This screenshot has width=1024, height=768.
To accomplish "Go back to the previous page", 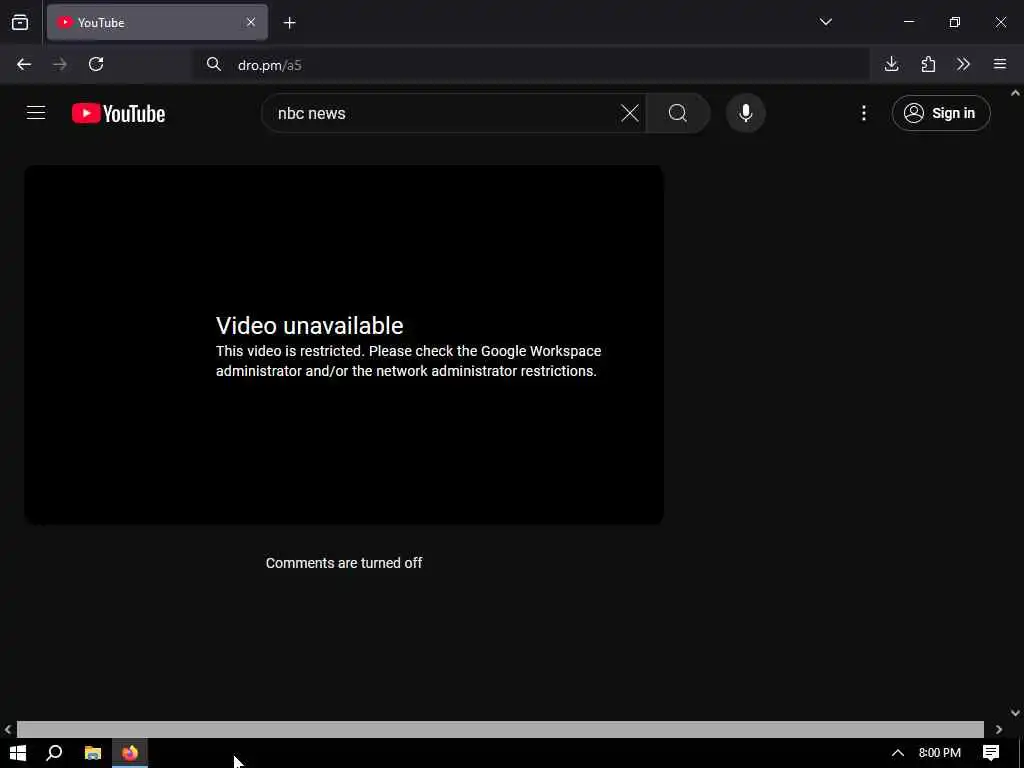I will click(x=24, y=64).
